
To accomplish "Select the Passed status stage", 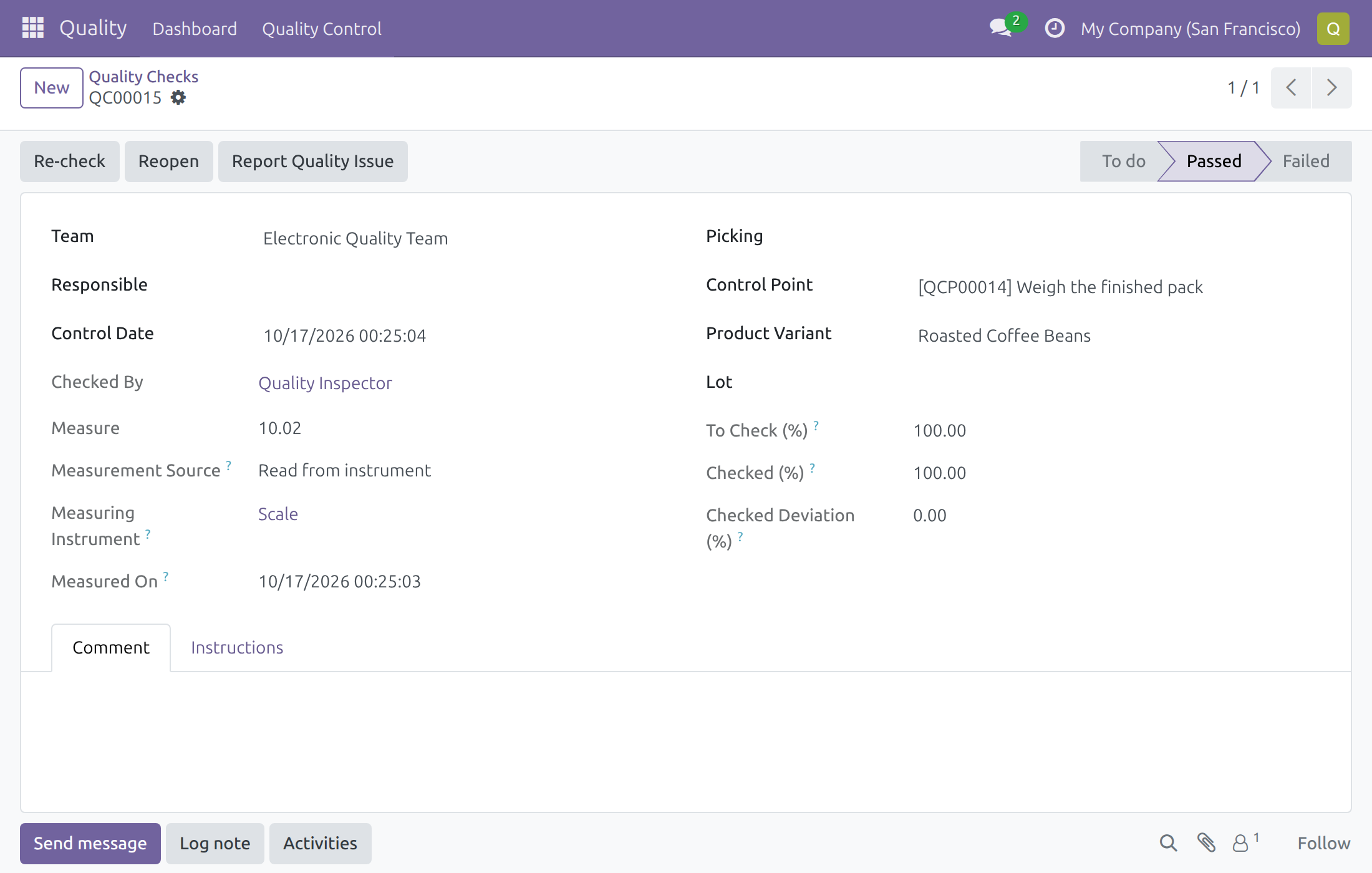I will pyautogui.click(x=1214, y=162).
